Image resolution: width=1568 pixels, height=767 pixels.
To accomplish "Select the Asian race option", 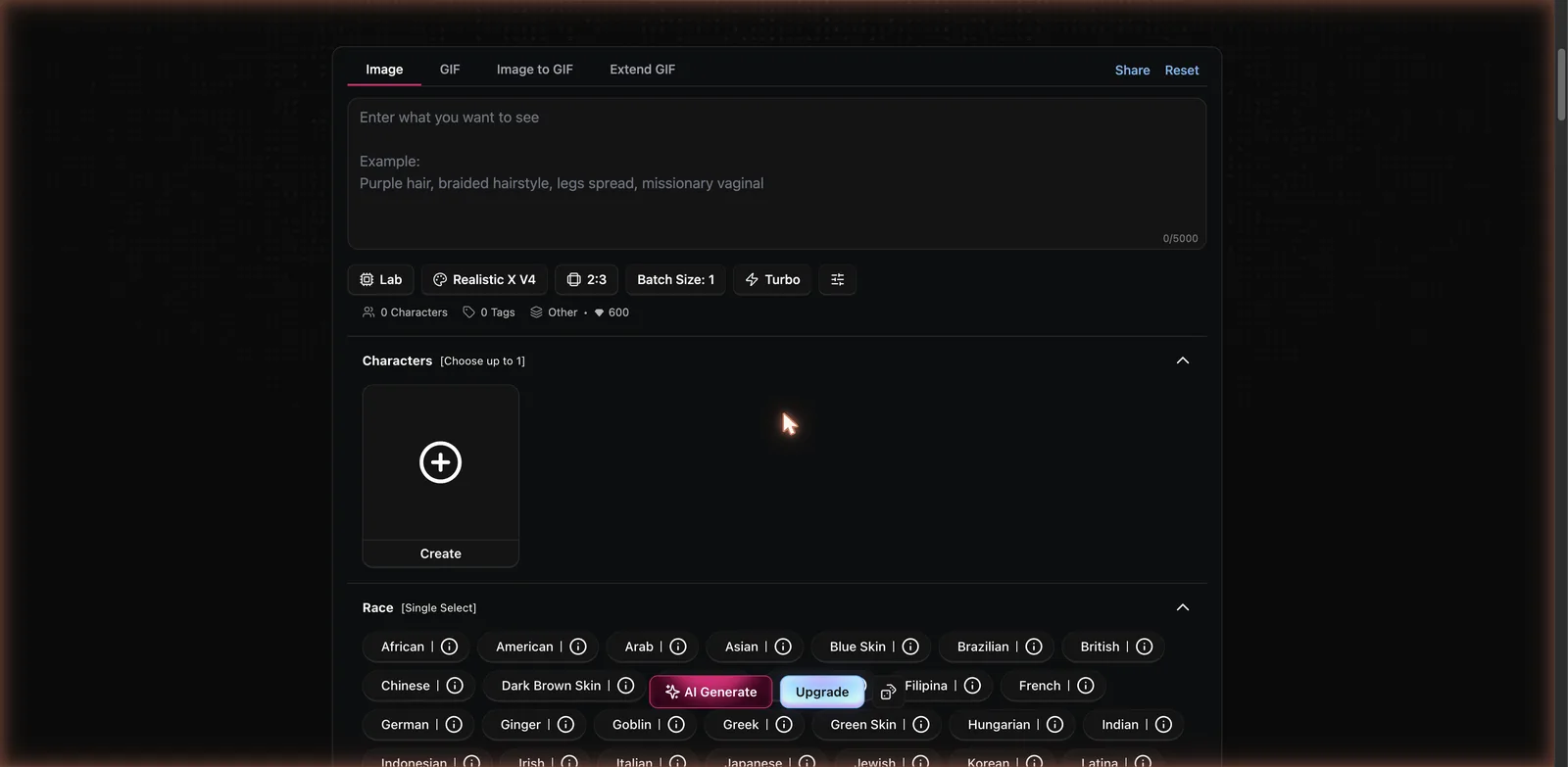I will tap(742, 647).
